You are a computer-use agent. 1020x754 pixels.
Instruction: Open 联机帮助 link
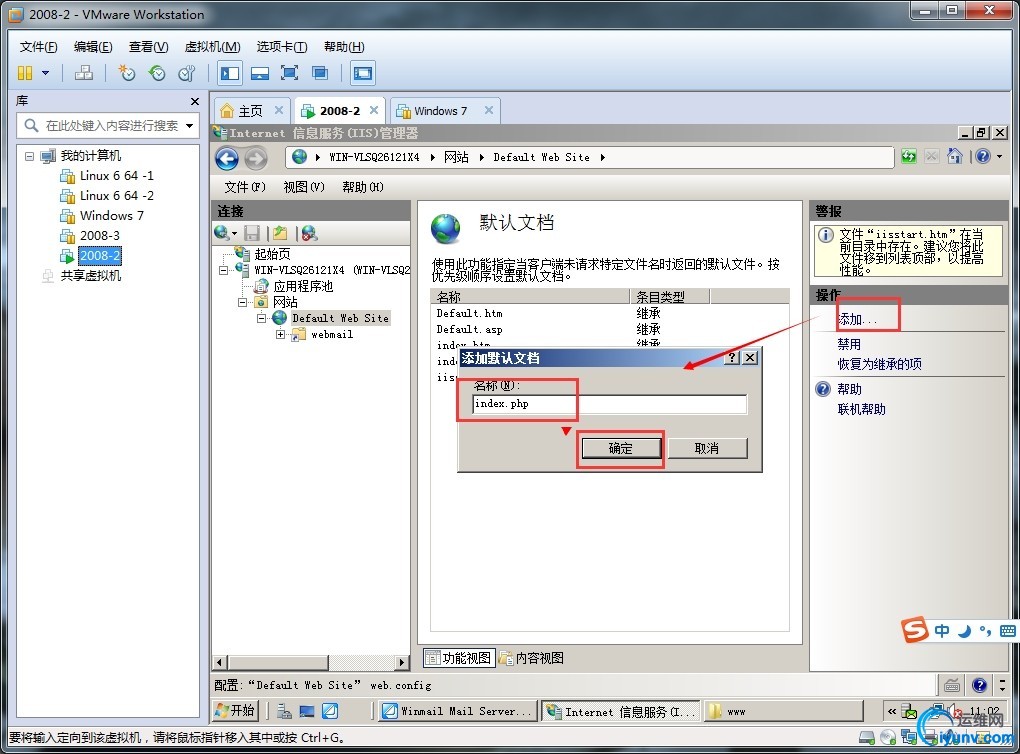[861, 409]
